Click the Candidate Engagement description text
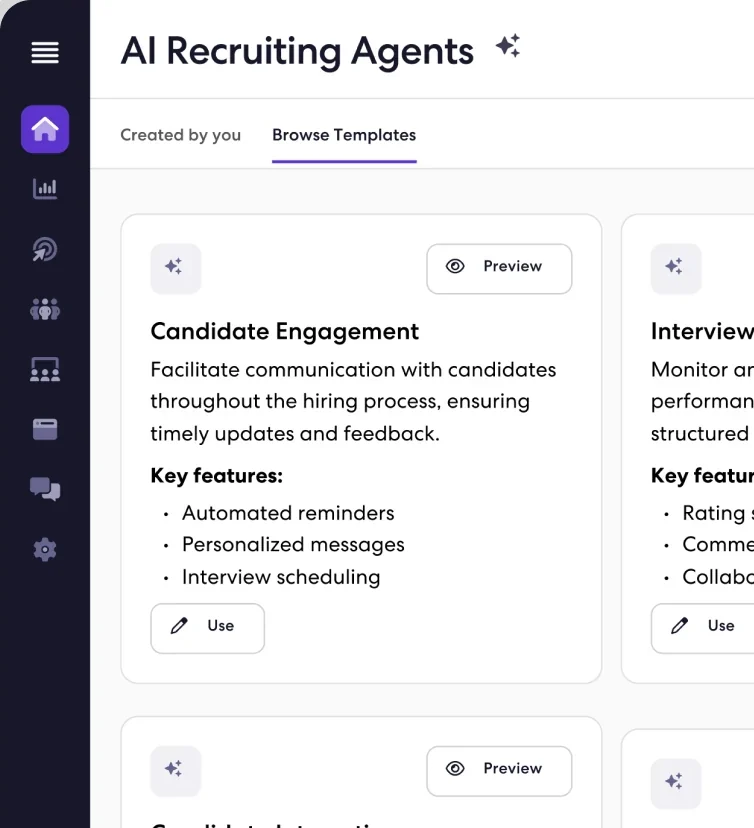The image size is (754, 828). (x=353, y=402)
